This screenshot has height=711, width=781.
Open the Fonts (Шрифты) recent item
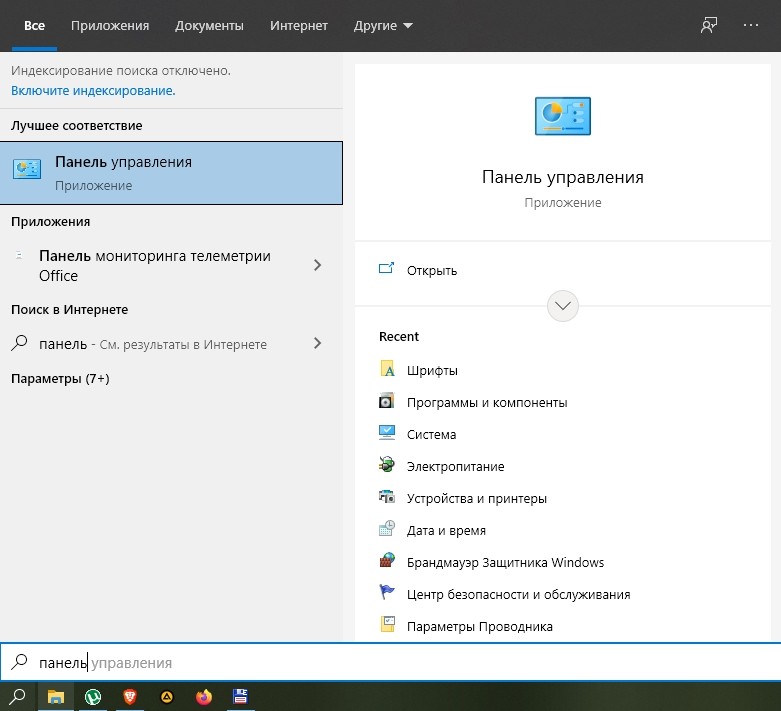[432, 370]
